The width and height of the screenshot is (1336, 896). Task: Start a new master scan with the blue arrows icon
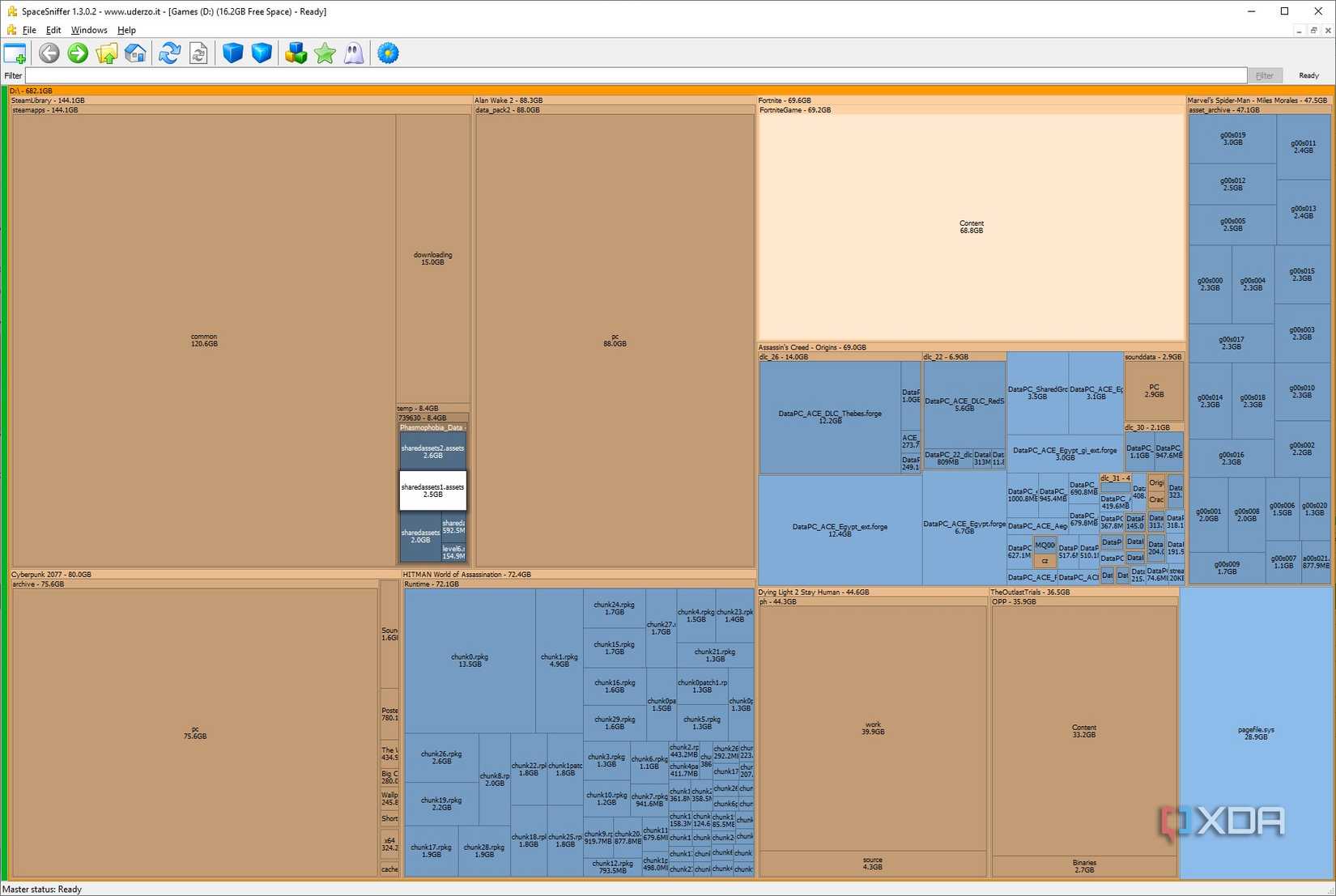tap(169, 53)
